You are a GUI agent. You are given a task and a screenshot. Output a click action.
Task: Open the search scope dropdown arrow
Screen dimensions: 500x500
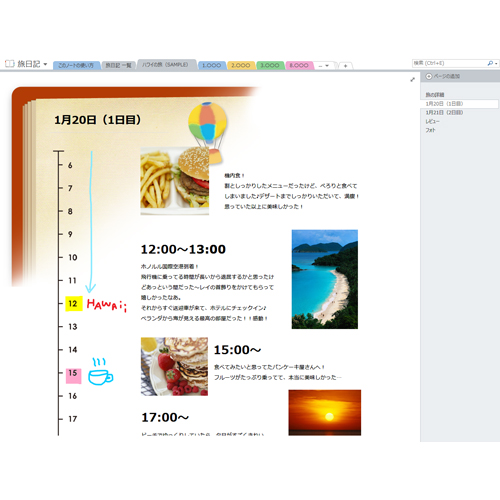point(496,63)
